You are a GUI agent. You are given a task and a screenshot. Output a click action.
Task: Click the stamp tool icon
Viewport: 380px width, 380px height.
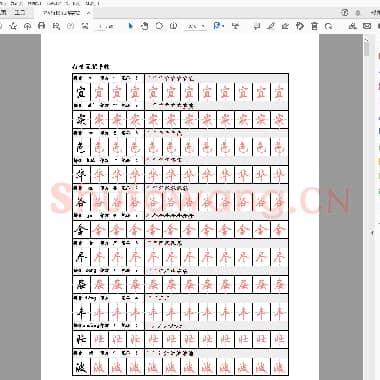[300, 26]
